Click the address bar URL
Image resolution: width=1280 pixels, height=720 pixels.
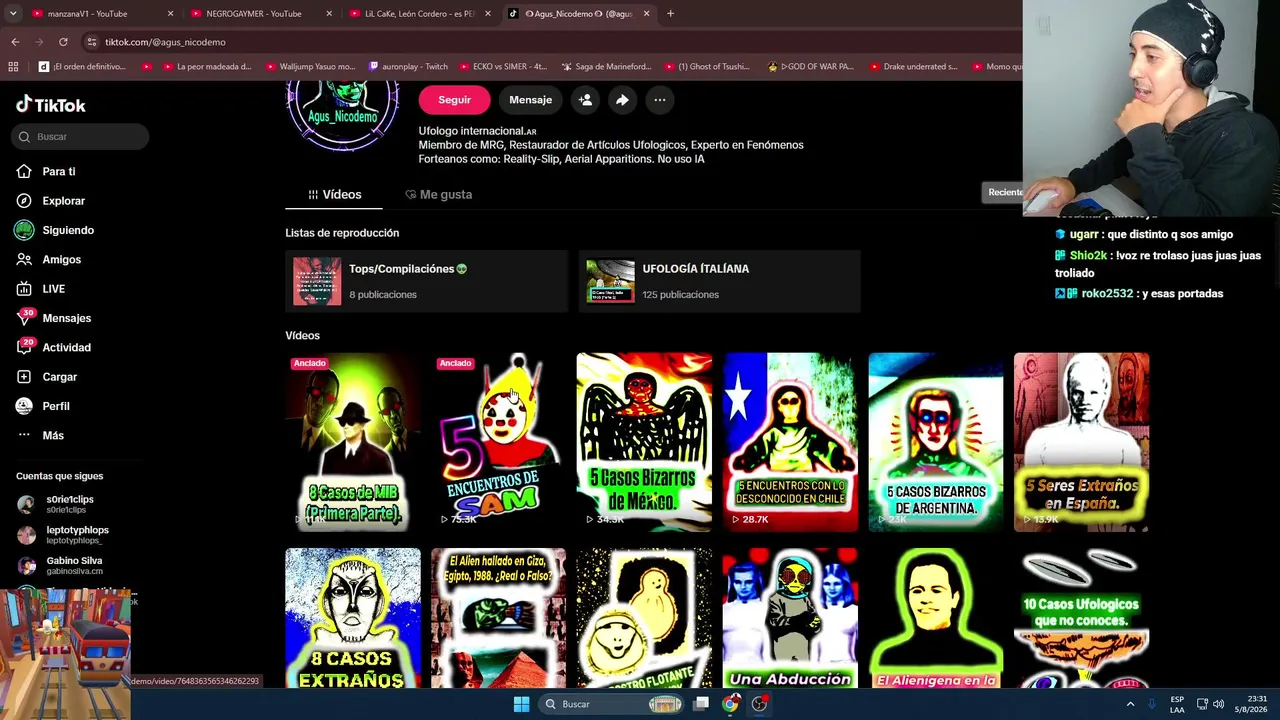165,42
